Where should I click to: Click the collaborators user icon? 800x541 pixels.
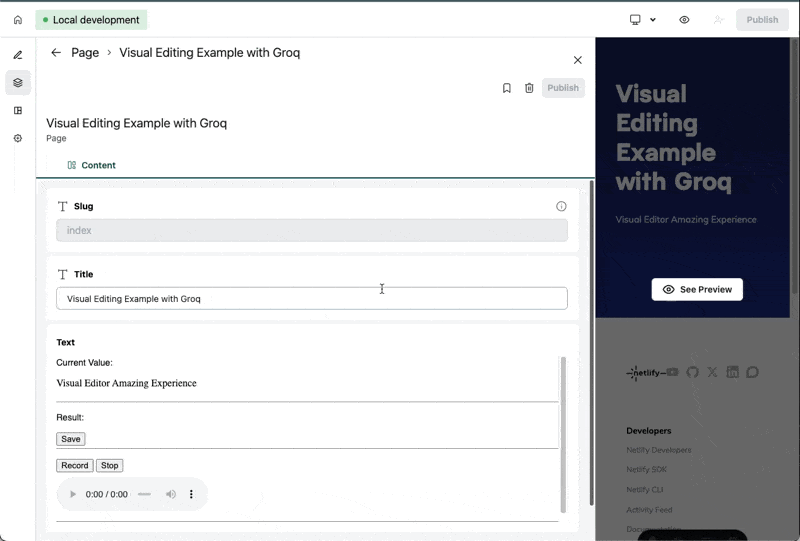719,20
